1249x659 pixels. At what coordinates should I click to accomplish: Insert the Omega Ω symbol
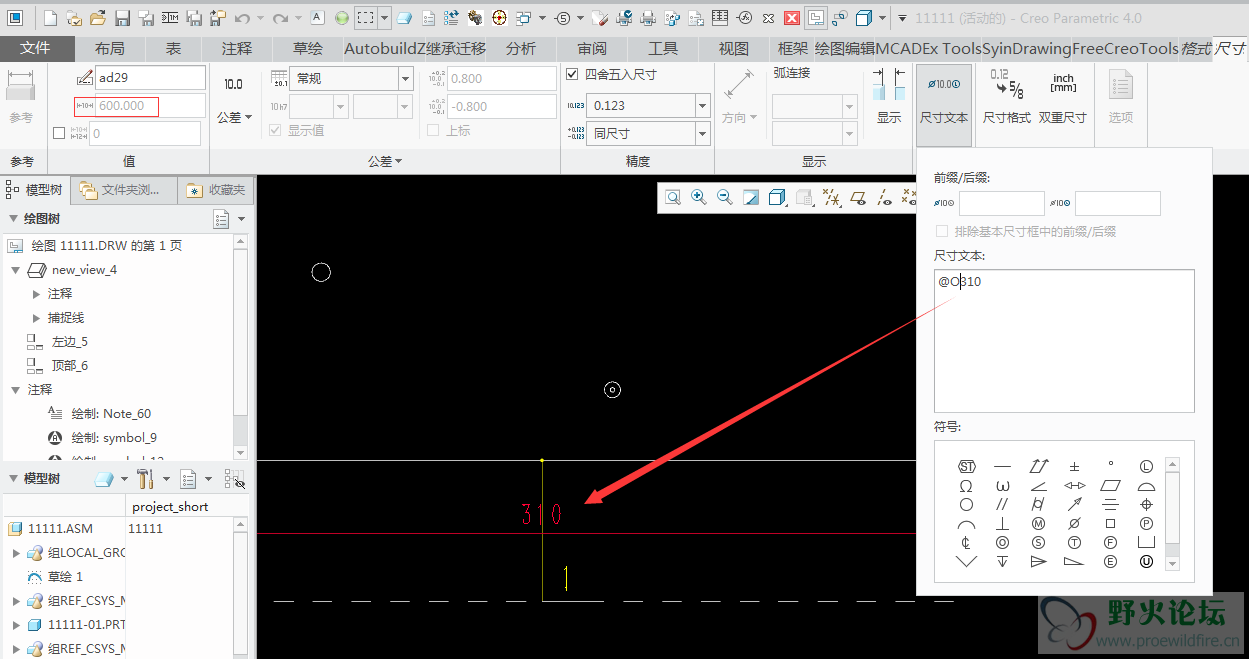coord(966,486)
